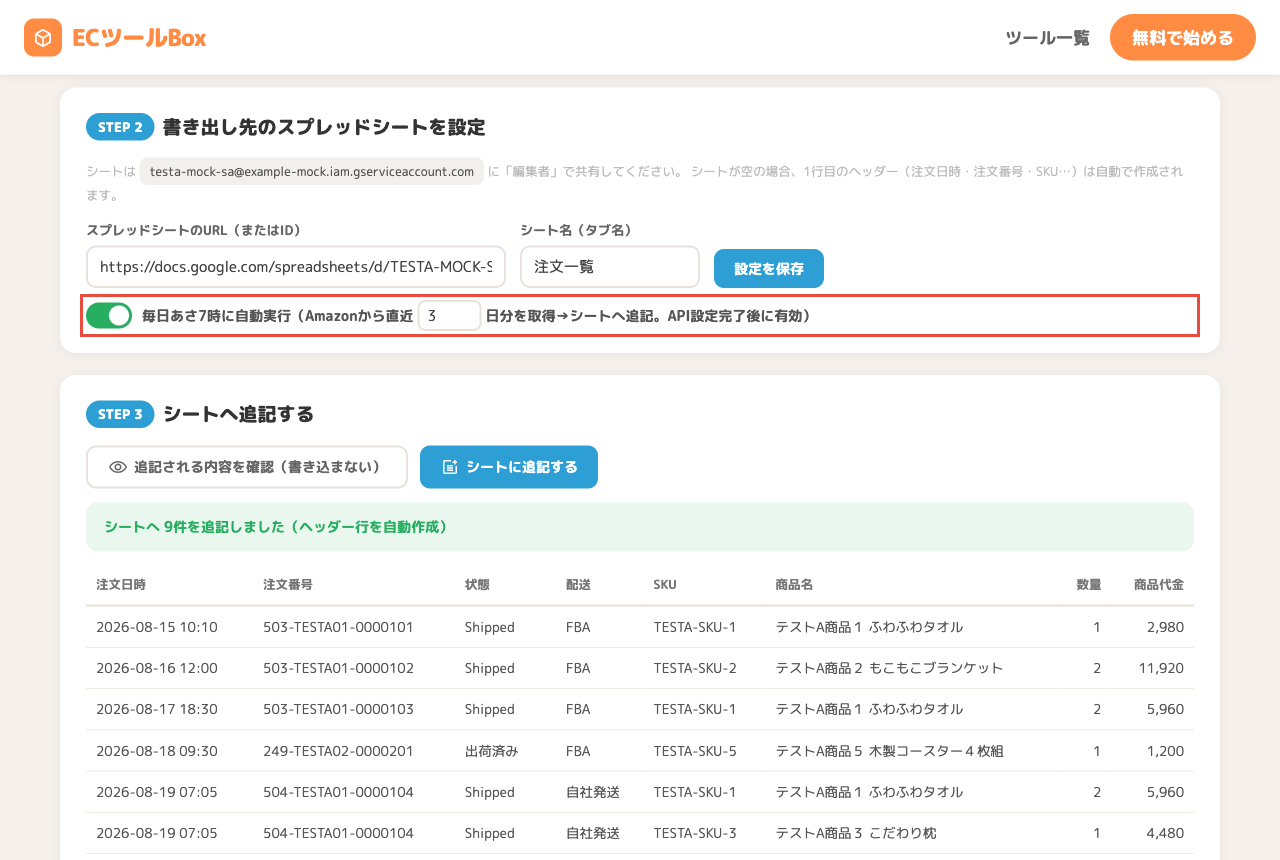Image resolution: width=1280 pixels, height=860 pixels.
Task: Click the 商品名 column header
Action: (x=794, y=584)
